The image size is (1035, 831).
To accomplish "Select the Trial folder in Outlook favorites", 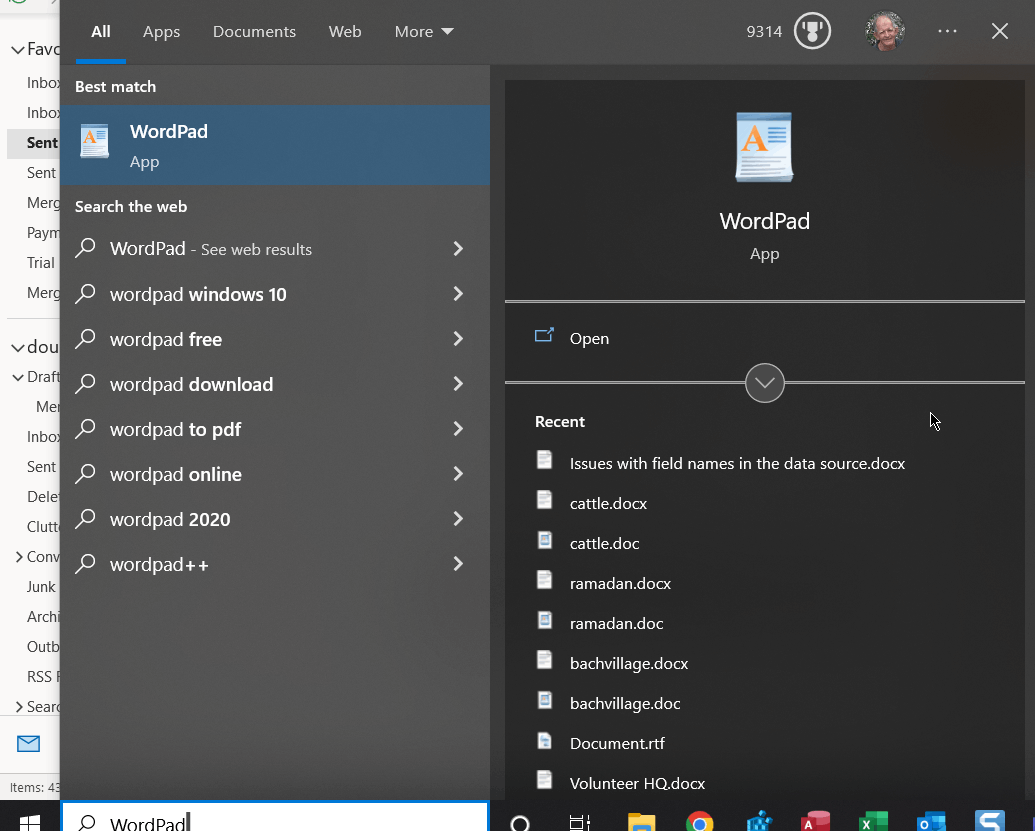I will point(40,263).
